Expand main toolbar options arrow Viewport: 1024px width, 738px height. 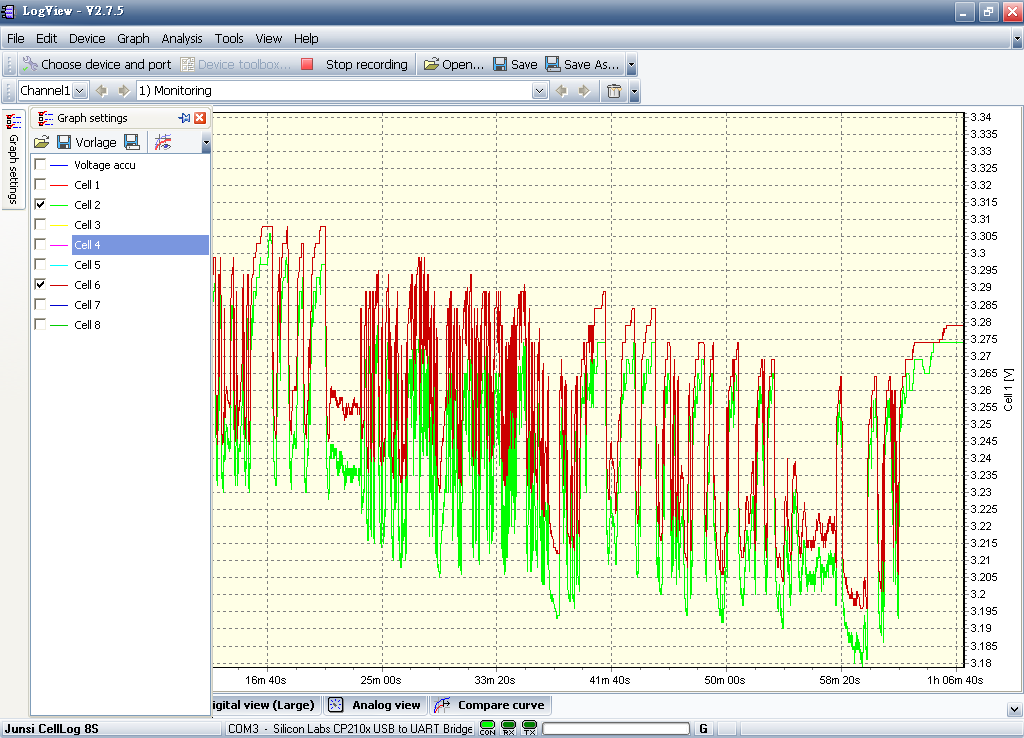(632, 64)
